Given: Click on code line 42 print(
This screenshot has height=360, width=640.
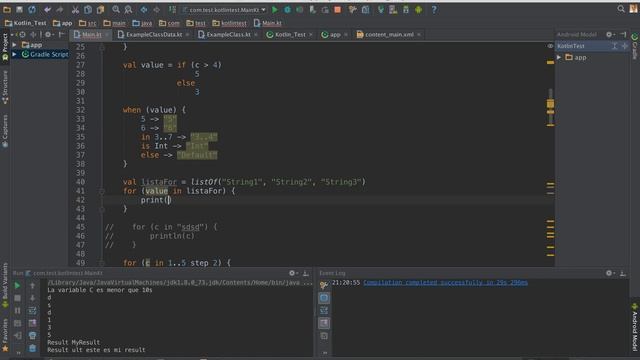Looking at the screenshot, I should [x=155, y=200].
